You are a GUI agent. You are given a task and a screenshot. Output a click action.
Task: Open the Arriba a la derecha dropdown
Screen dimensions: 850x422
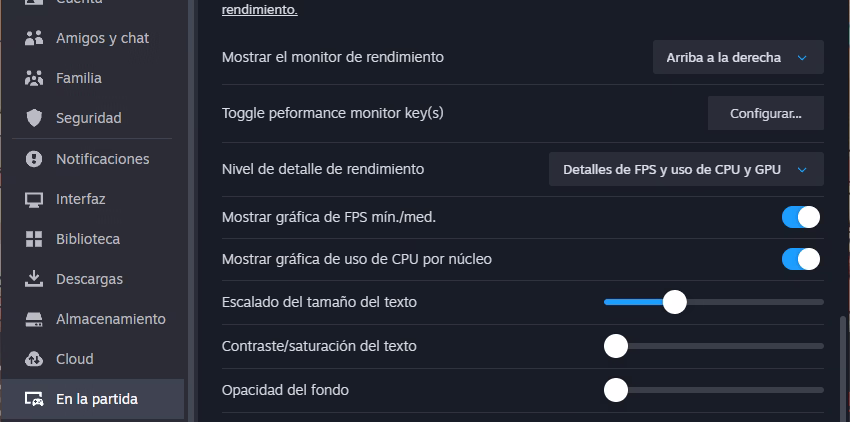(738, 57)
